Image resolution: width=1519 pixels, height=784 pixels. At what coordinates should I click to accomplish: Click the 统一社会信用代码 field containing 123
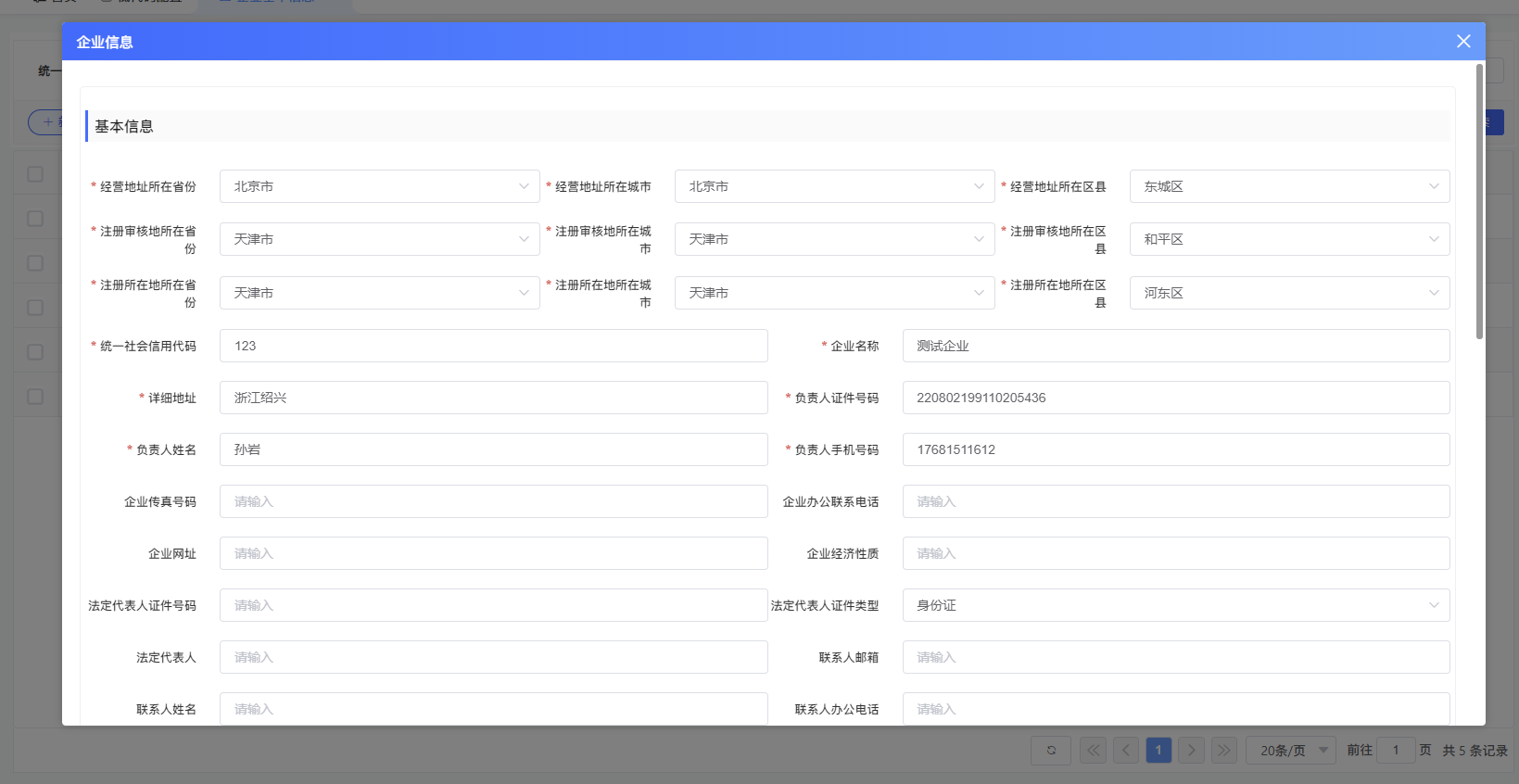click(x=493, y=346)
